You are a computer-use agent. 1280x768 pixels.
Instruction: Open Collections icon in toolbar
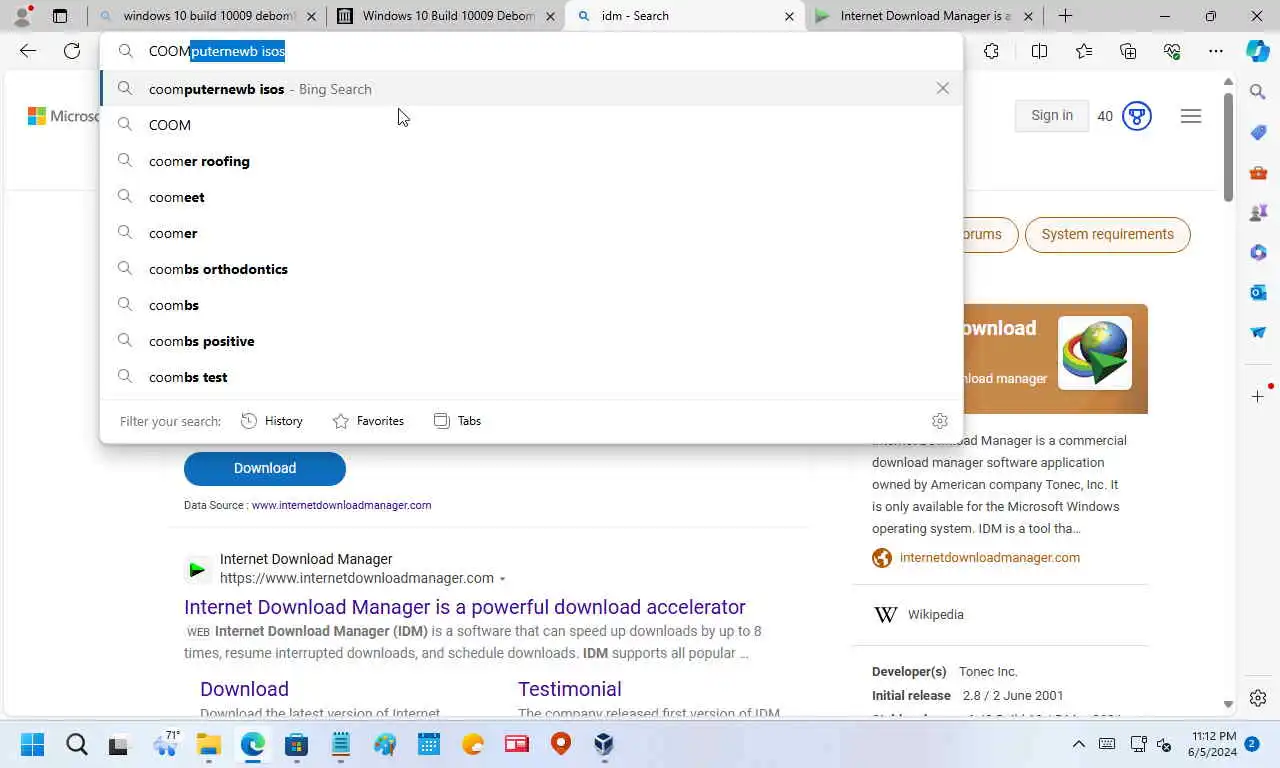click(1128, 51)
